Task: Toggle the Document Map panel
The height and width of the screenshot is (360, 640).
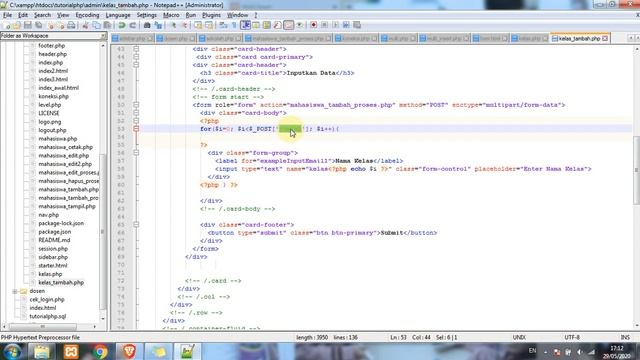Action: [x=267, y=25]
